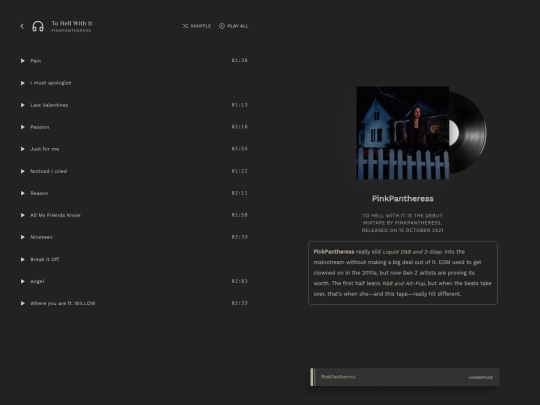Play the track Passion
This screenshot has width=540, height=405.
(x=23, y=127)
